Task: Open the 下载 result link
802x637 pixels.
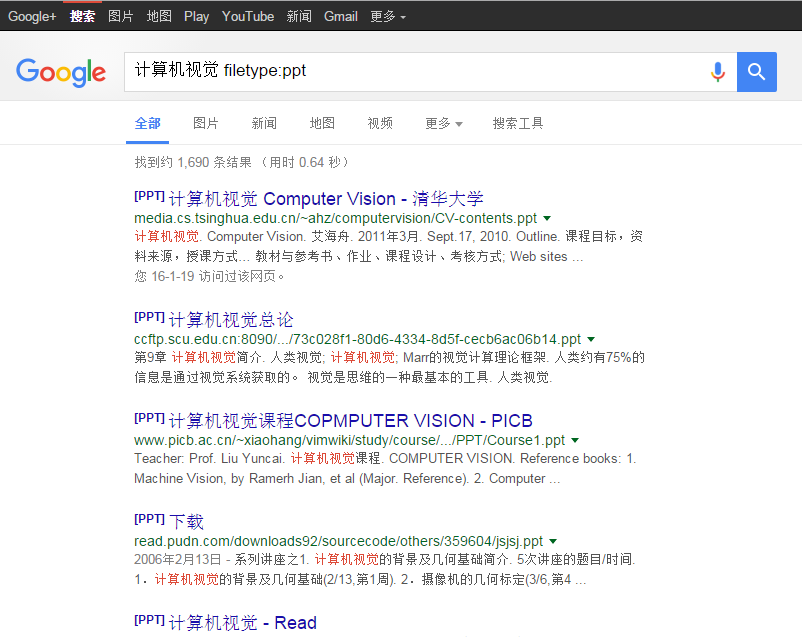Action: (186, 521)
